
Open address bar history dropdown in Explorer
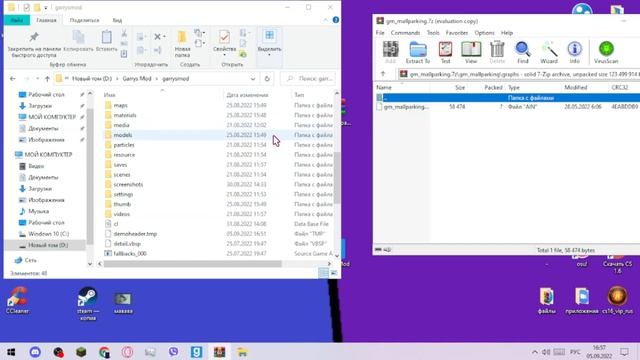click(253, 78)
